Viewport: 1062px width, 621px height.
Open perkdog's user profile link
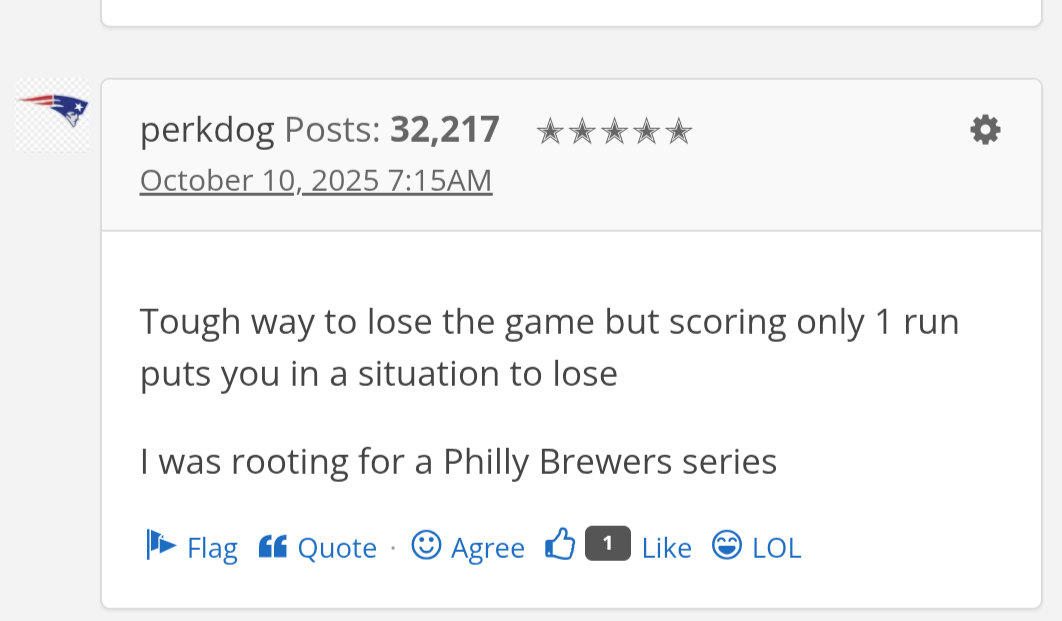(x=207, y=129)
